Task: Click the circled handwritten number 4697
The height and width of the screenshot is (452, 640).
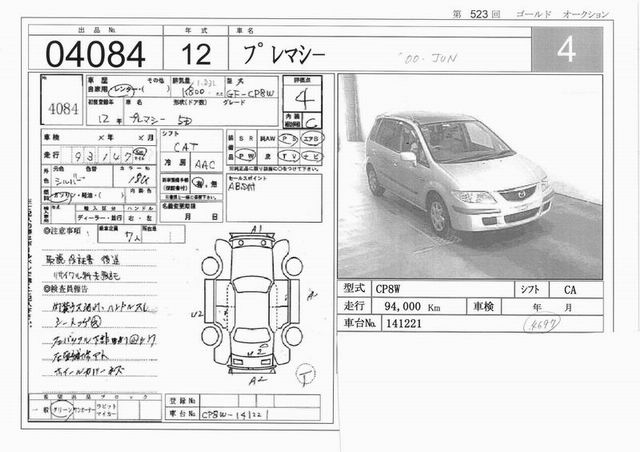Action: click(x=542, y=325)
